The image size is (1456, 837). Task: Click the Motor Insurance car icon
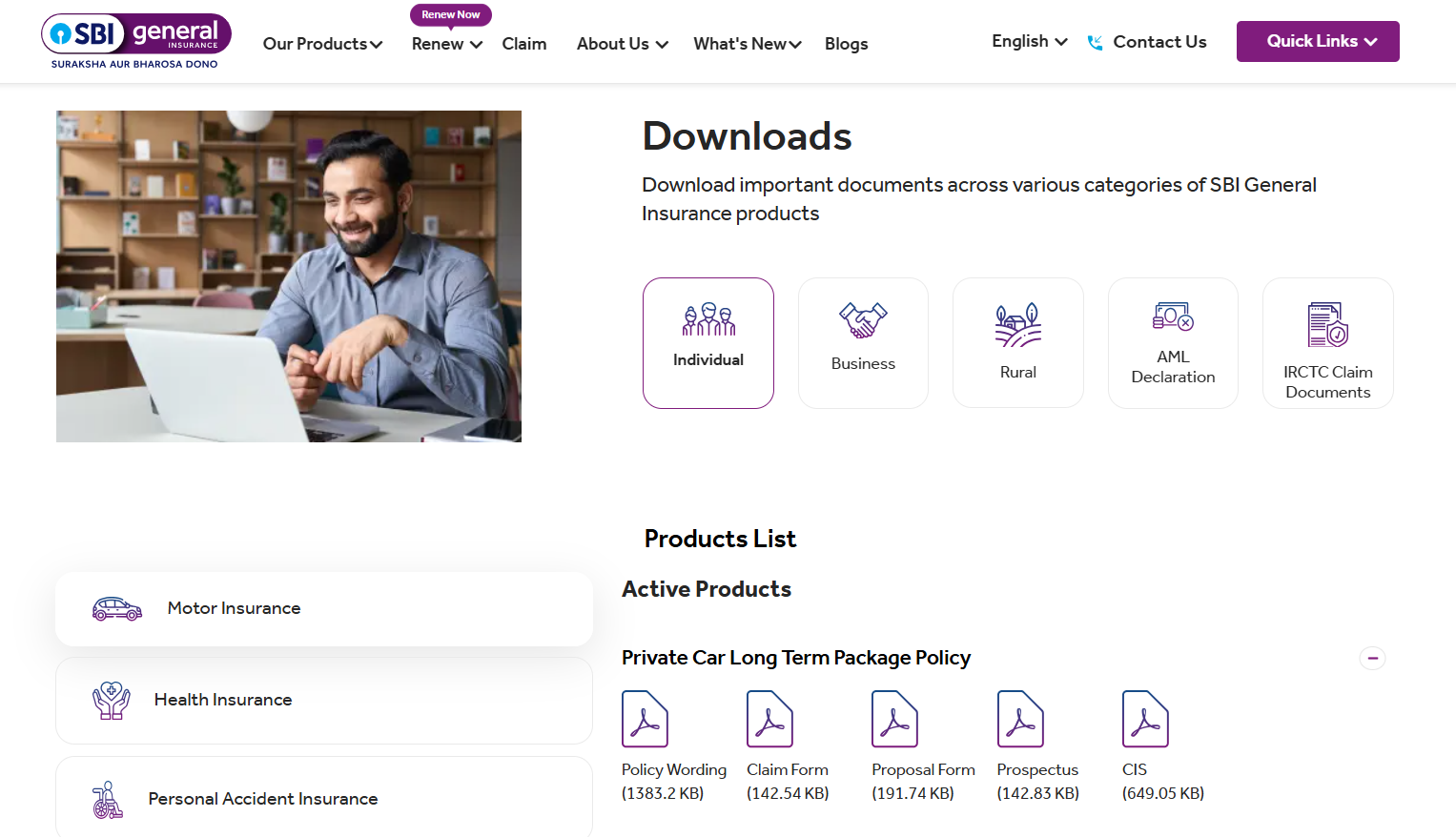[x=115, y=607]
